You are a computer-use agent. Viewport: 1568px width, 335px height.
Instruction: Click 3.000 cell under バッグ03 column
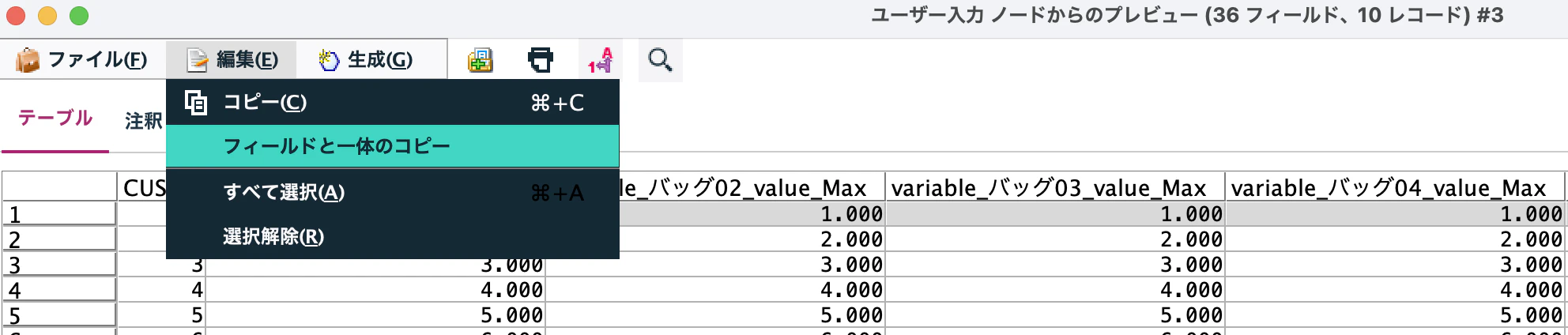tap(1054, 265)
